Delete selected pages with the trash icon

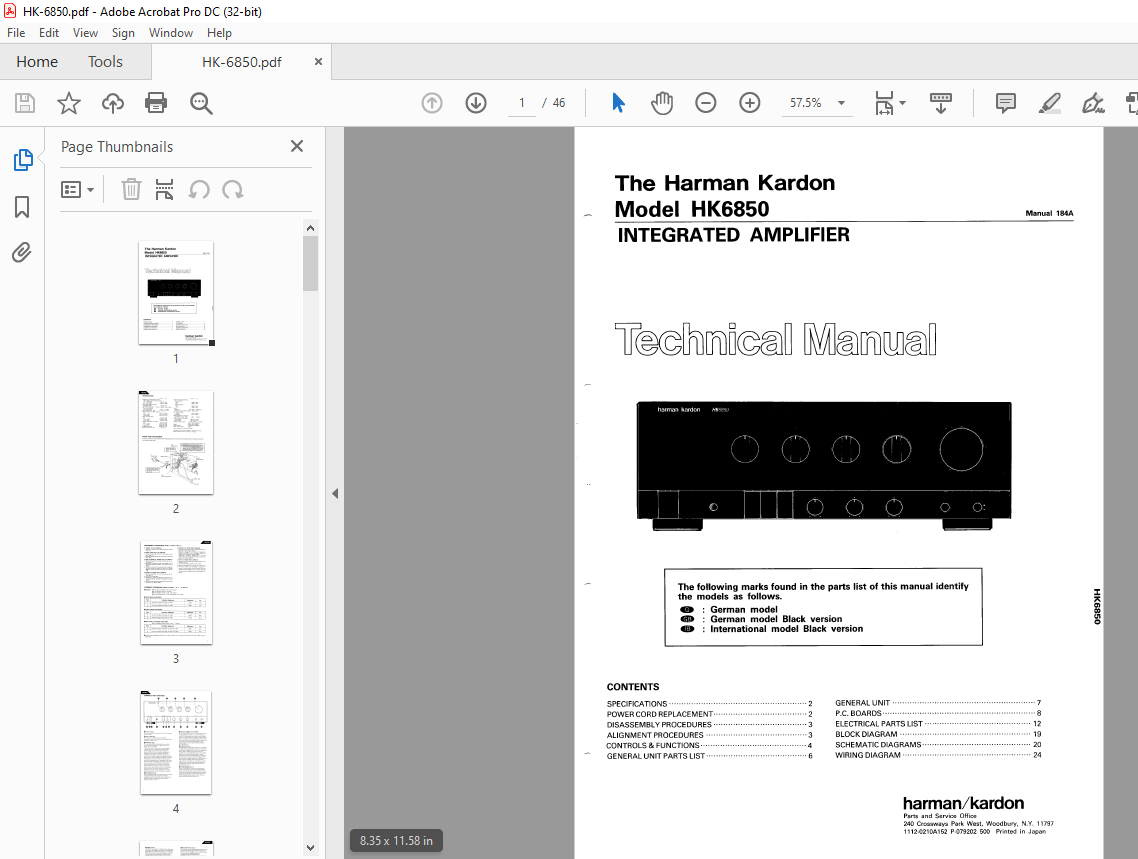(x=131, y=189)
